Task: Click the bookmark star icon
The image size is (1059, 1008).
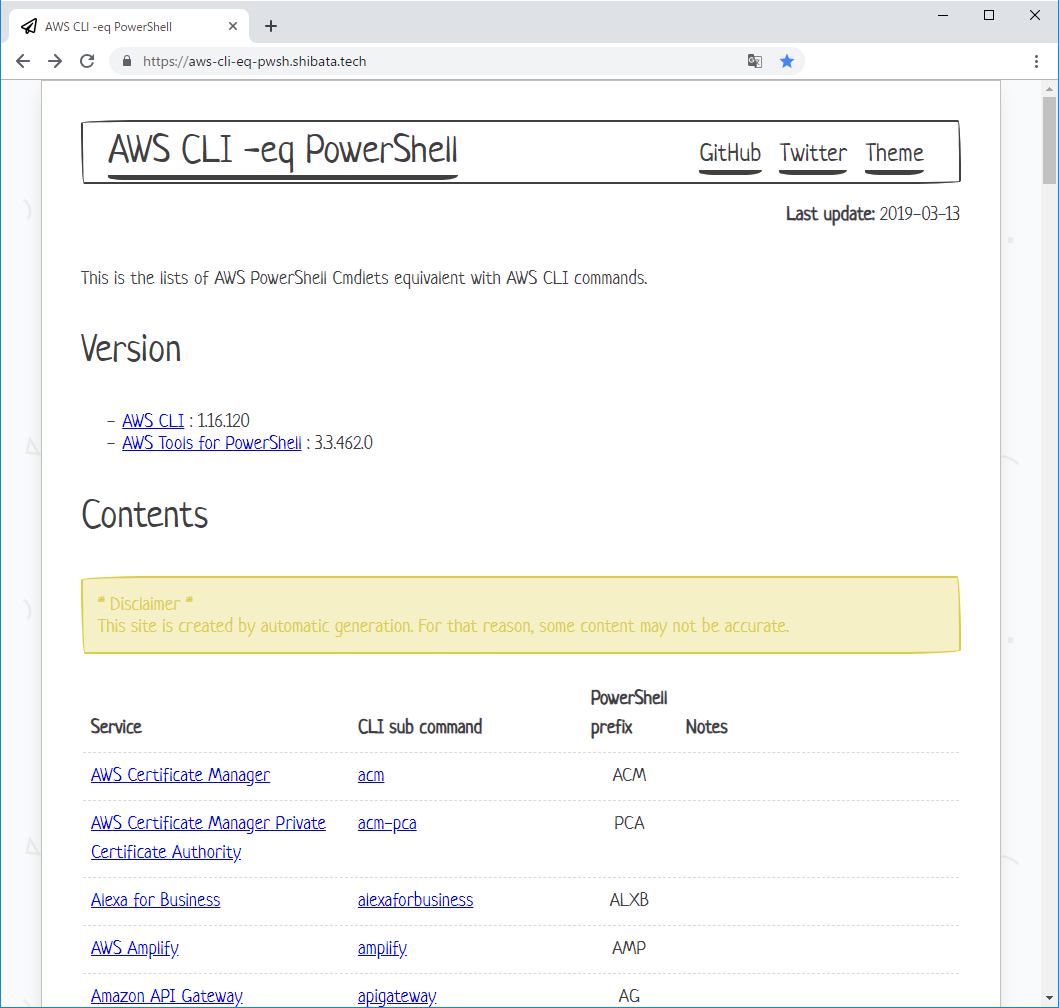Action: [788, 61]
